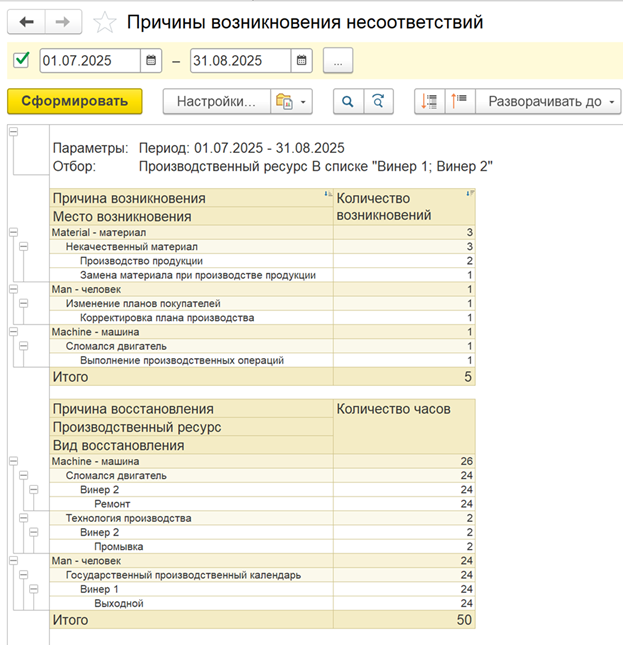Go back with the left arrow button
The width and height of the screenshot is (623, 645).
pyautogui.click(x=26, y=22)
